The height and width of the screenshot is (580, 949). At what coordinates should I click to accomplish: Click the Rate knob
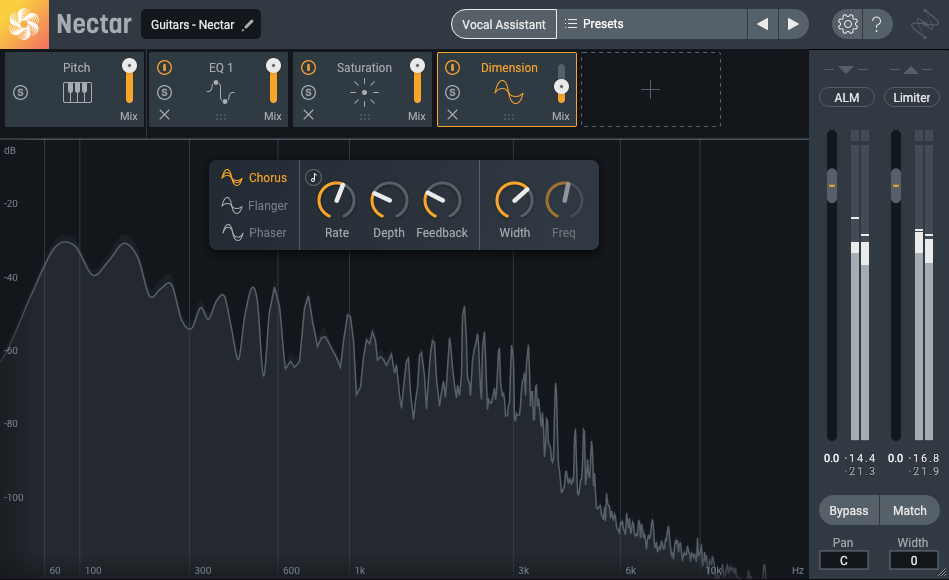pyautogui.click(x=337, y=200)
